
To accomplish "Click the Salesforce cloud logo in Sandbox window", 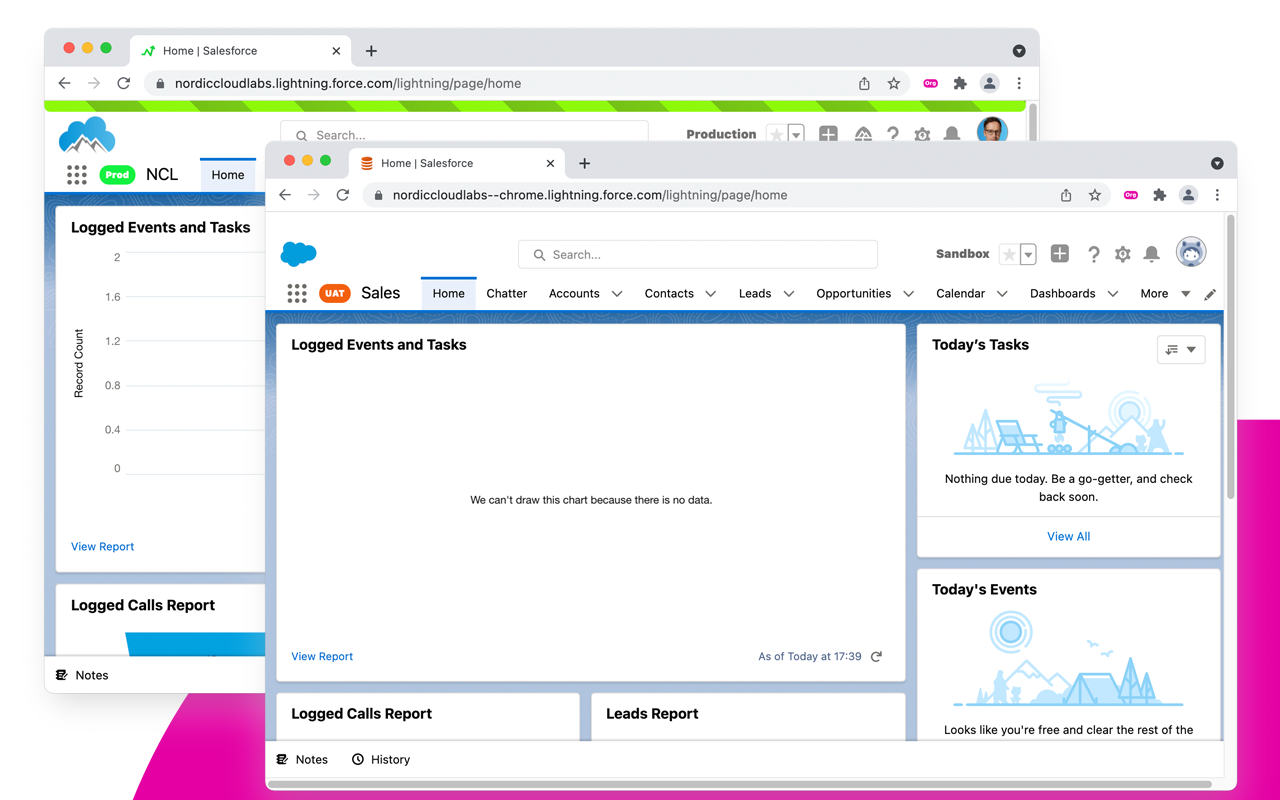I will [x=298, y=254].
